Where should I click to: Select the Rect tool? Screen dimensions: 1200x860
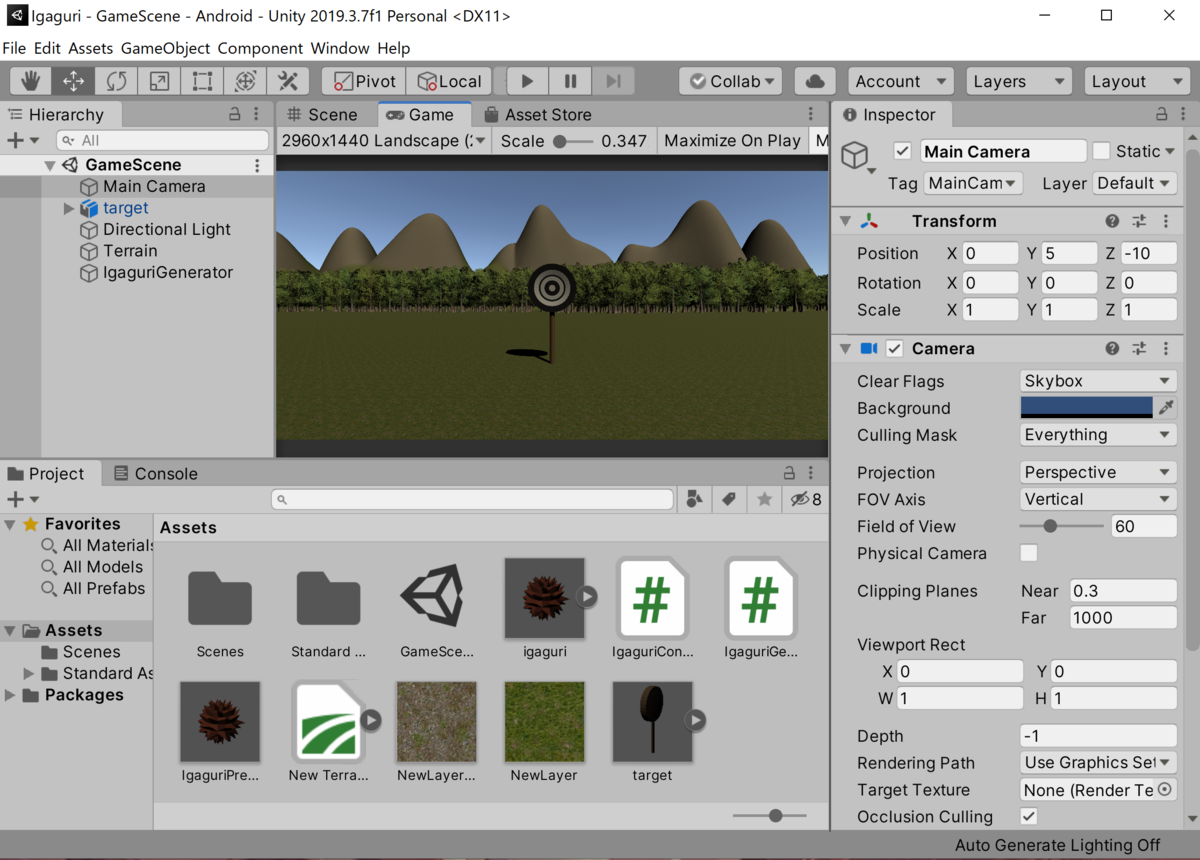(203, 81)
